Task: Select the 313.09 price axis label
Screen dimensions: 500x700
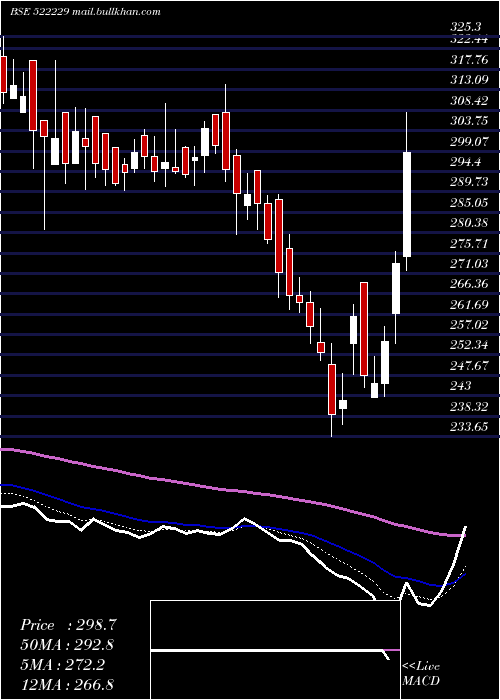Action: click(x=469, y=80)
